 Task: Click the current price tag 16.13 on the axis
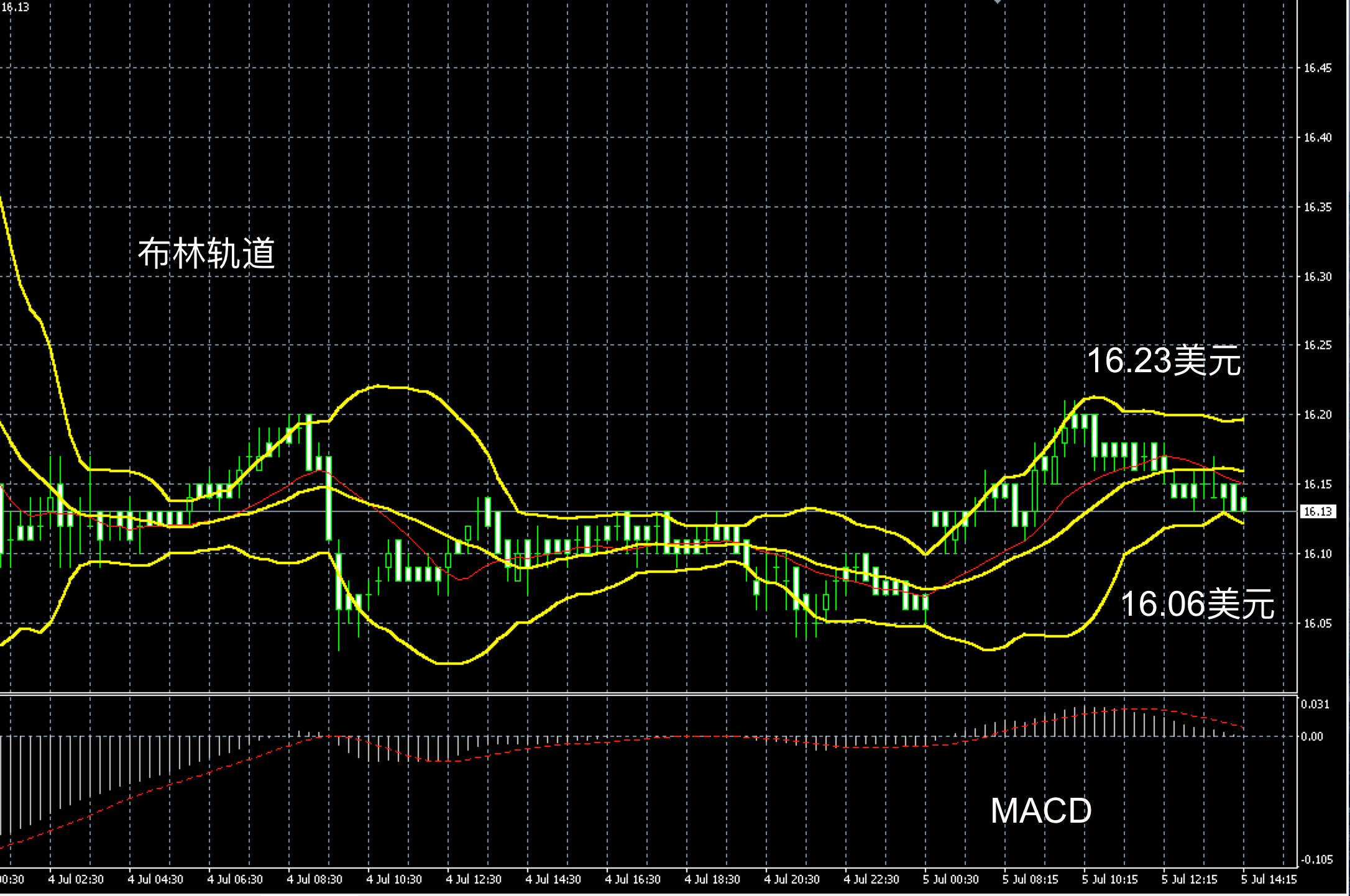pos(1317,511)
